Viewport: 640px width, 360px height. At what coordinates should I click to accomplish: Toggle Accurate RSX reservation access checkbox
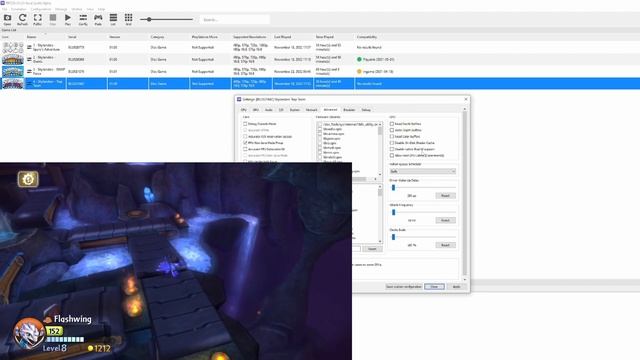pyautogui.click(x=245, y=136)
